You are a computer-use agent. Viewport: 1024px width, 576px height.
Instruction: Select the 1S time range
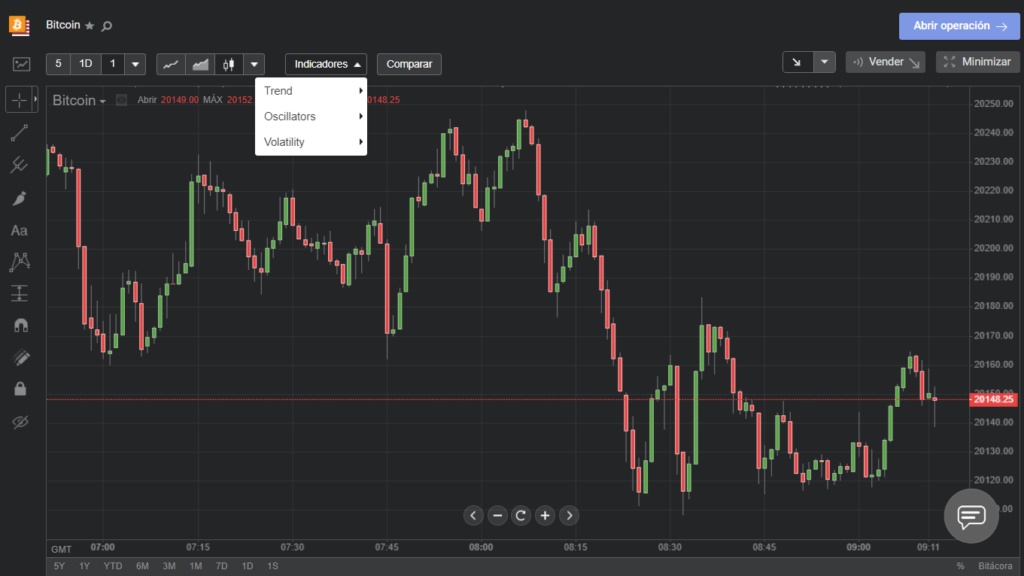click(272, 566)
